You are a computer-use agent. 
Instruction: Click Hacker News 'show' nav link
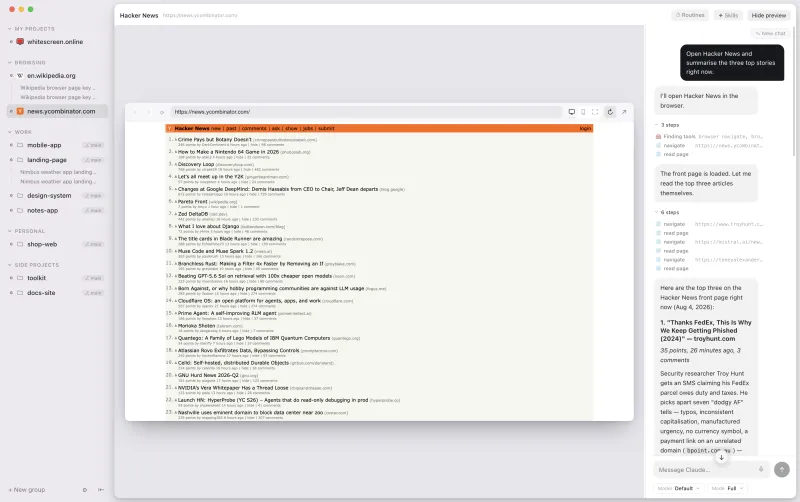coord(291,129)
